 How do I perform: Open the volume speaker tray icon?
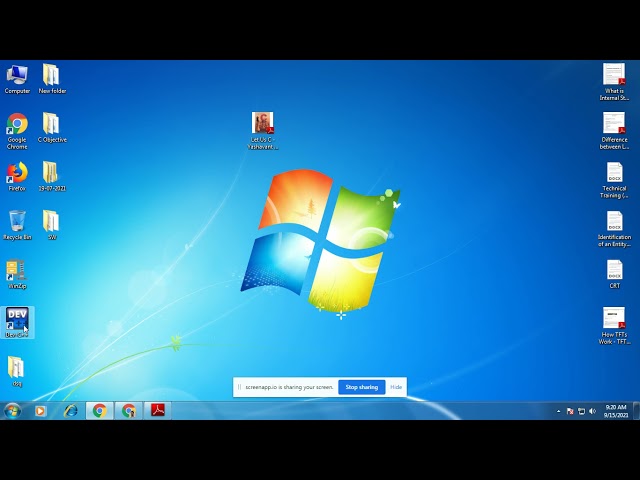592,411
